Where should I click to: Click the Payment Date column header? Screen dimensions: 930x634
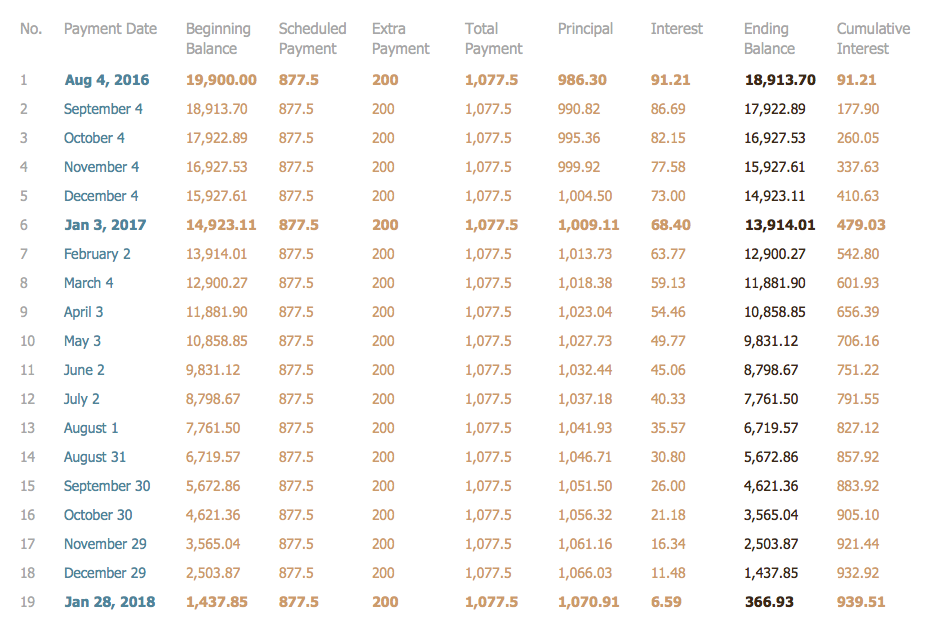point(110,29)
